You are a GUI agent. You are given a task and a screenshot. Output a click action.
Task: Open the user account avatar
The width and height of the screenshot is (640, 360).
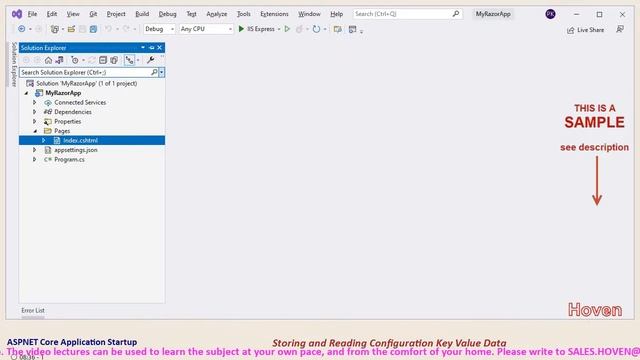[x=550, y=14]
